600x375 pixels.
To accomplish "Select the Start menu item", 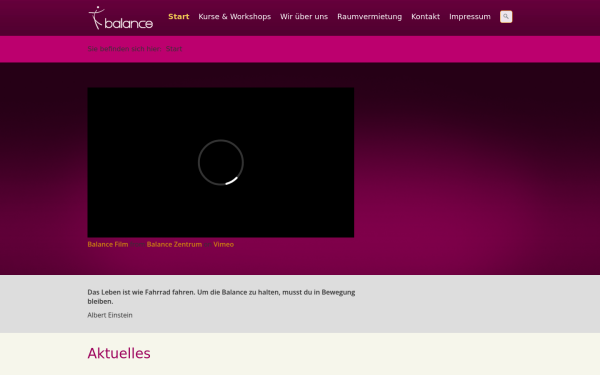I will coord(179,16).
